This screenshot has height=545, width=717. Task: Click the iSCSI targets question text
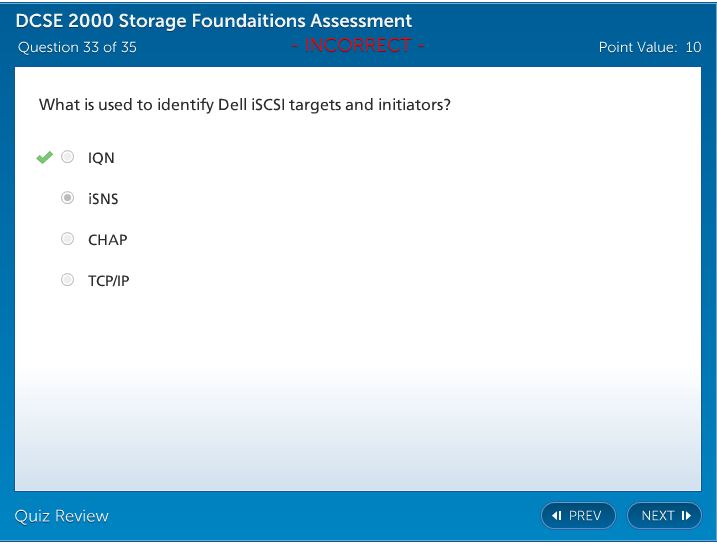[x=244, y=104]
